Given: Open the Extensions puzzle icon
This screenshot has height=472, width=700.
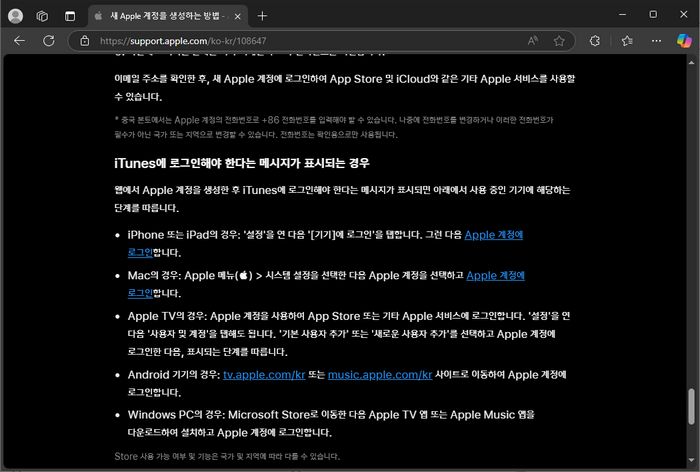Looking at the screenshot, I should pyautogui.click(x=595, y=41).
